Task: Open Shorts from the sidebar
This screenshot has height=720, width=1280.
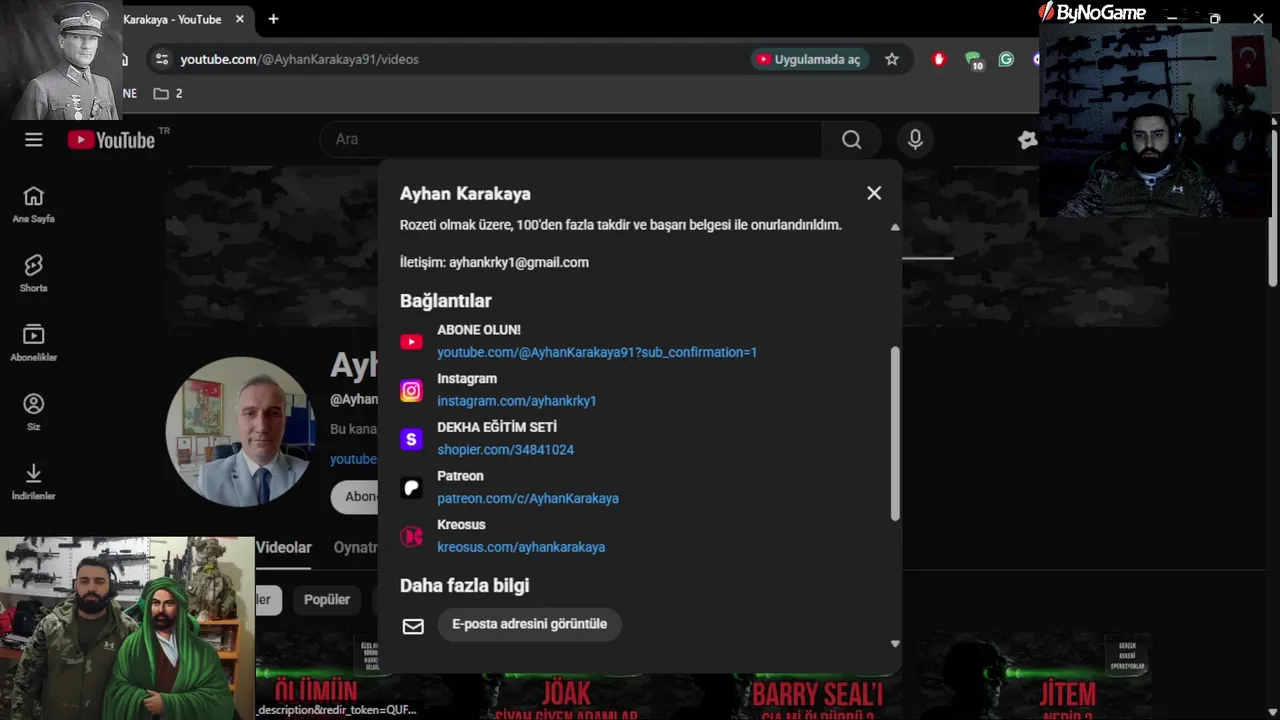Action: [34, 273]
